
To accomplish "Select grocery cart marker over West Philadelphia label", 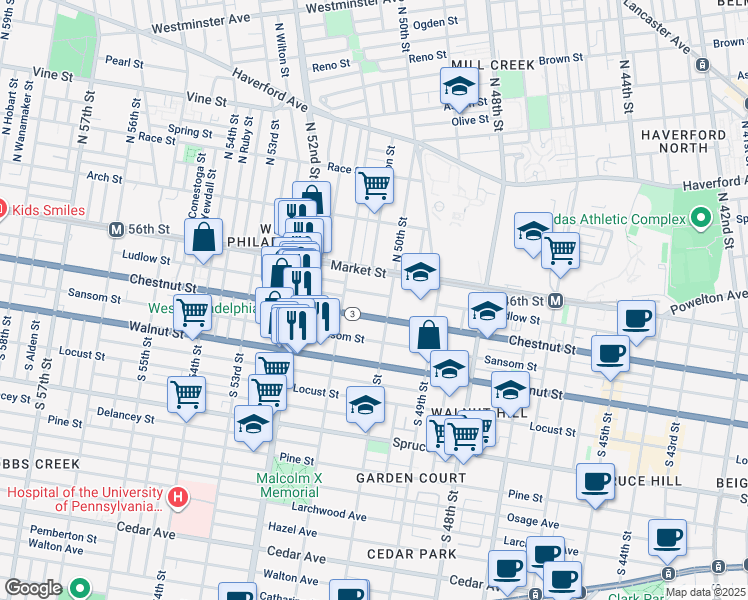I will 193,314.
